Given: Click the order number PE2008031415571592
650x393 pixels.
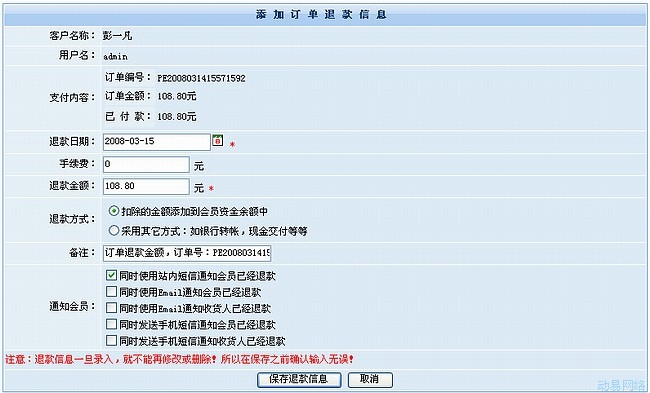Looking at the screenshot, I should click(x=201, y=78).
